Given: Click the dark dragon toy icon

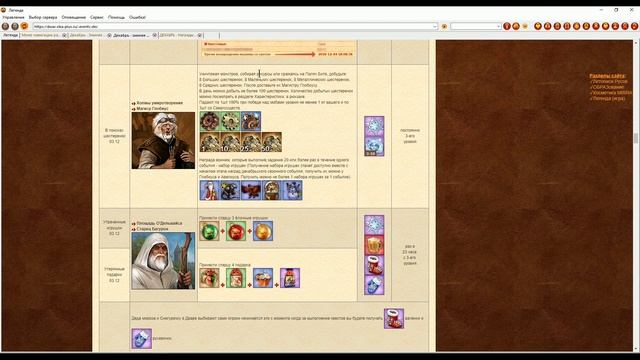Looking at the screenshot, I should (x=230, y=190).
